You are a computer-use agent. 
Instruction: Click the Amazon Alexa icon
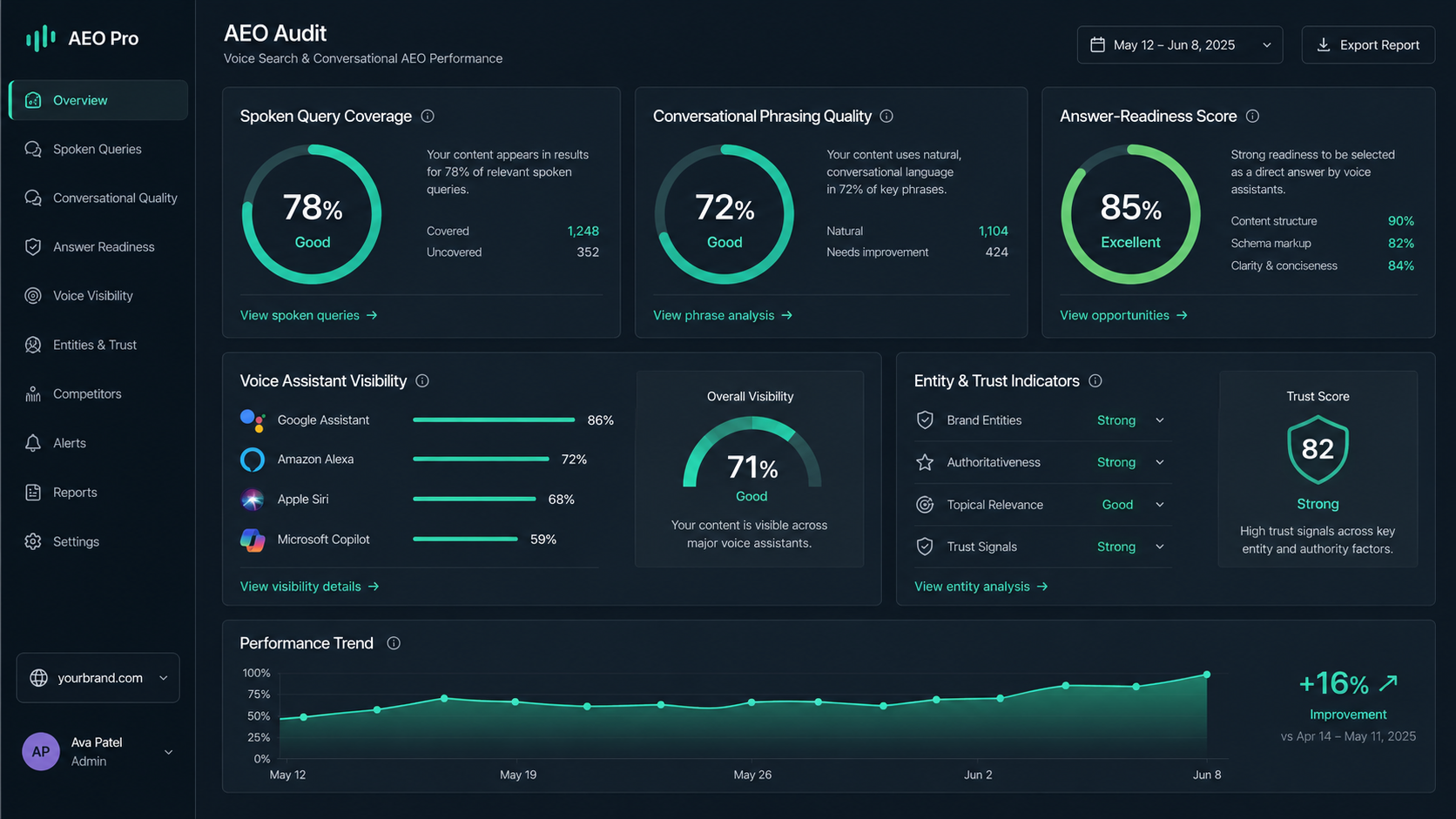tap(253, 460)
